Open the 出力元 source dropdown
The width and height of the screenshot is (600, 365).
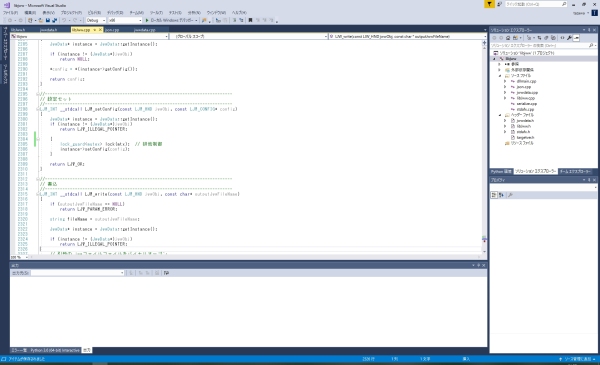click(x=77, y=273)
